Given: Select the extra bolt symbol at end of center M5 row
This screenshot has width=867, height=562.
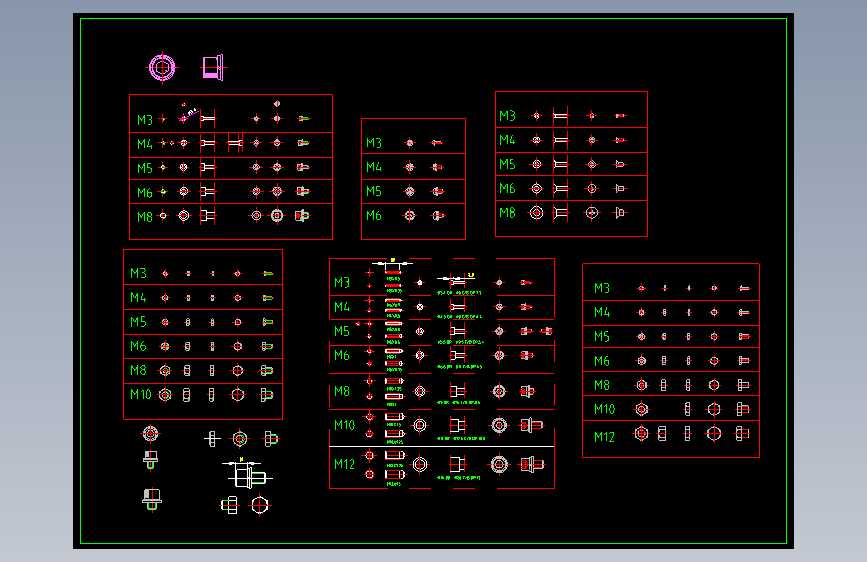Looking at the screenshot, I should click(x=546, y=331).
